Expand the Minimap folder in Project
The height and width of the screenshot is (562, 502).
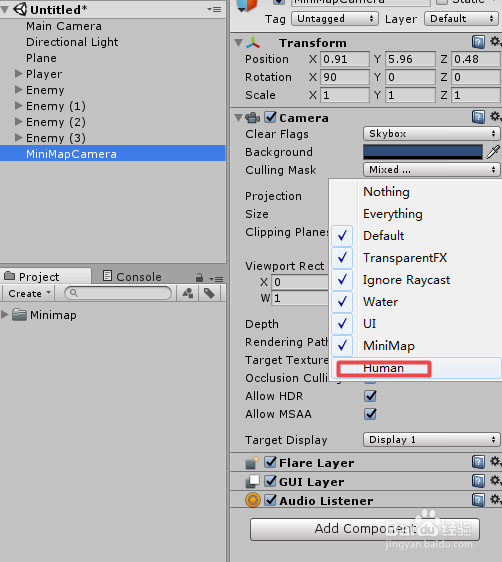tap(5, 315)
